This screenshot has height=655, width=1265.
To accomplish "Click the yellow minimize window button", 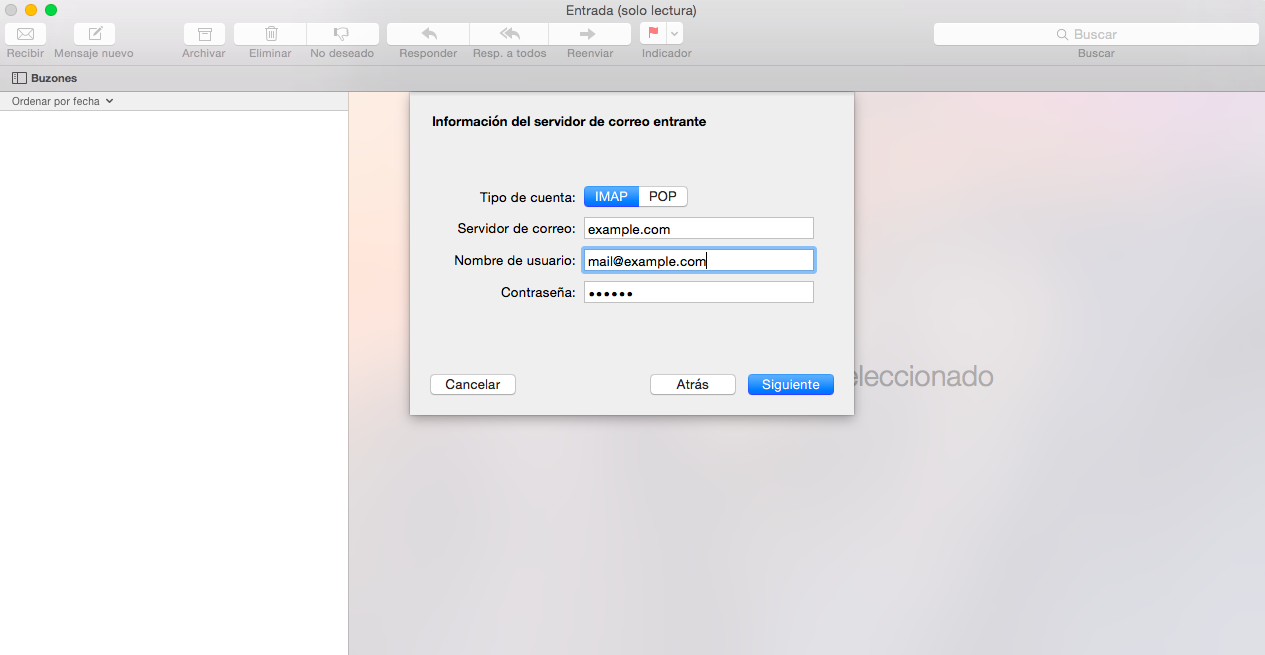I will [31, 10].
